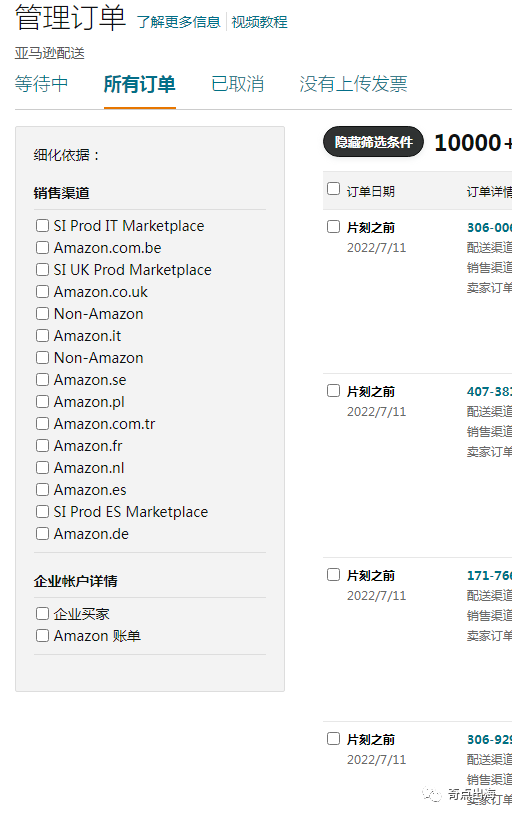Viewport: 512px width, 817px height.
Task: Enable the Amazon.com.be sales channel checkbox
Action: (42, 247)
